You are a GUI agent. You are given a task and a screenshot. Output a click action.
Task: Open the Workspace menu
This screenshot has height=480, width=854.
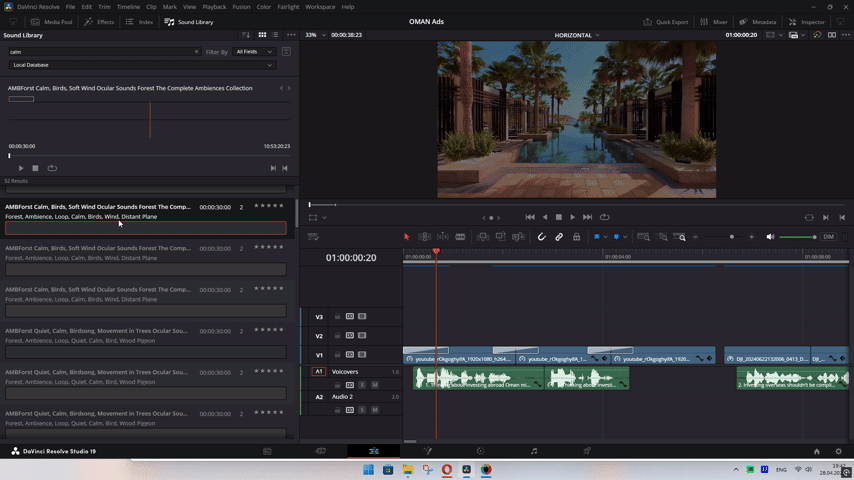click(320, 7)
